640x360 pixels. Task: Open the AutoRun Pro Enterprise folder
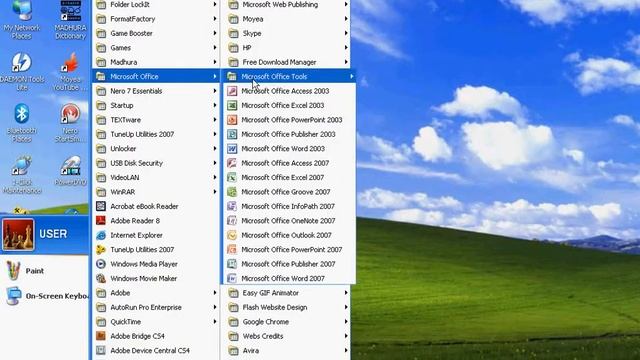[156, 307]
